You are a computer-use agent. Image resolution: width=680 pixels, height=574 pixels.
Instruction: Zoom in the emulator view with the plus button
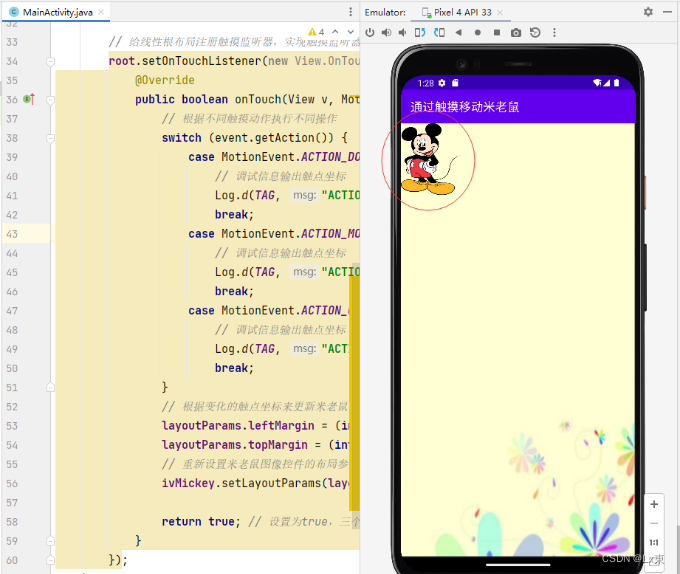tap(654, 504)
